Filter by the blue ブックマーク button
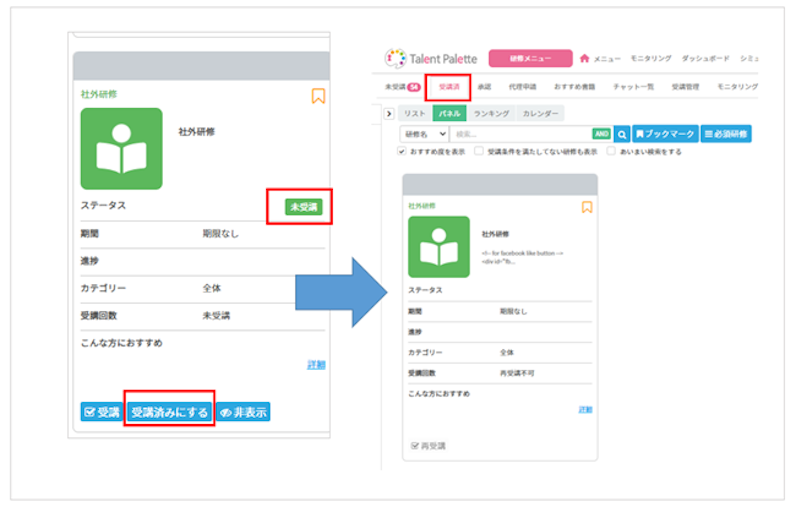Image resolution: width=798 pixels, height=507 pixels. pos(665,134)
